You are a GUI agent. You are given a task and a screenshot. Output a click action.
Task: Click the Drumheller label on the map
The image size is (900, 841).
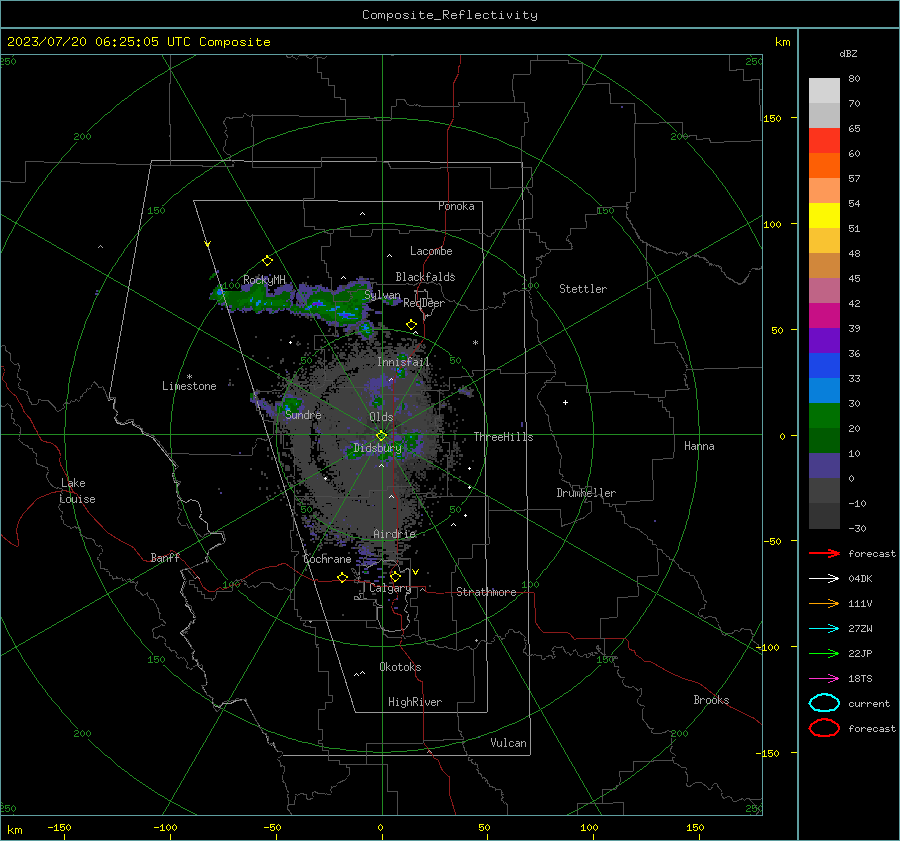tap(586, 493)
